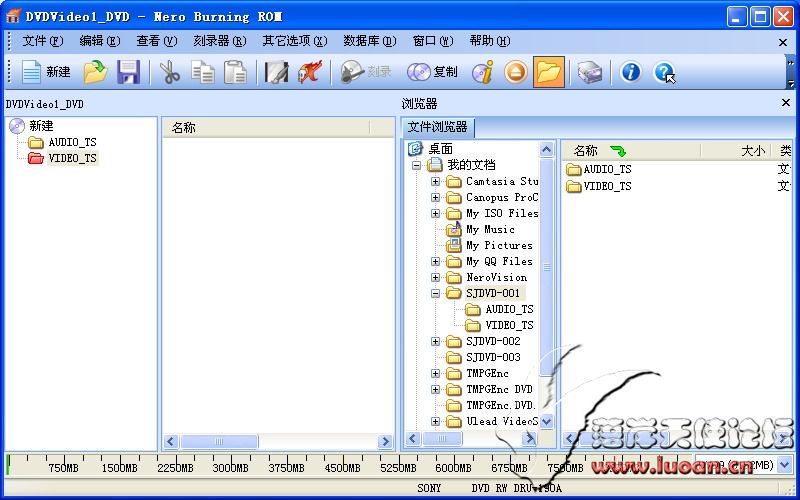Expand the NeroVision folder node
The image size is (800, 500).
point(435,278)
